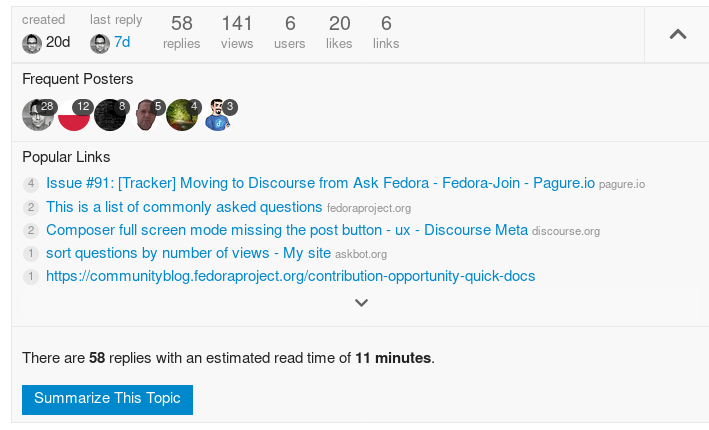The height and width of the screenshot is (430, 709).
Task: Select frequent poster avatar with 5 posts
Action: (x=149, y=116)
